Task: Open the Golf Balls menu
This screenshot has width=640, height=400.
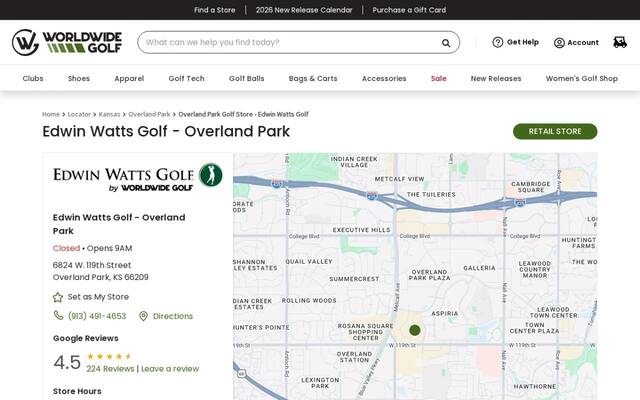Action: click(247, 78)
